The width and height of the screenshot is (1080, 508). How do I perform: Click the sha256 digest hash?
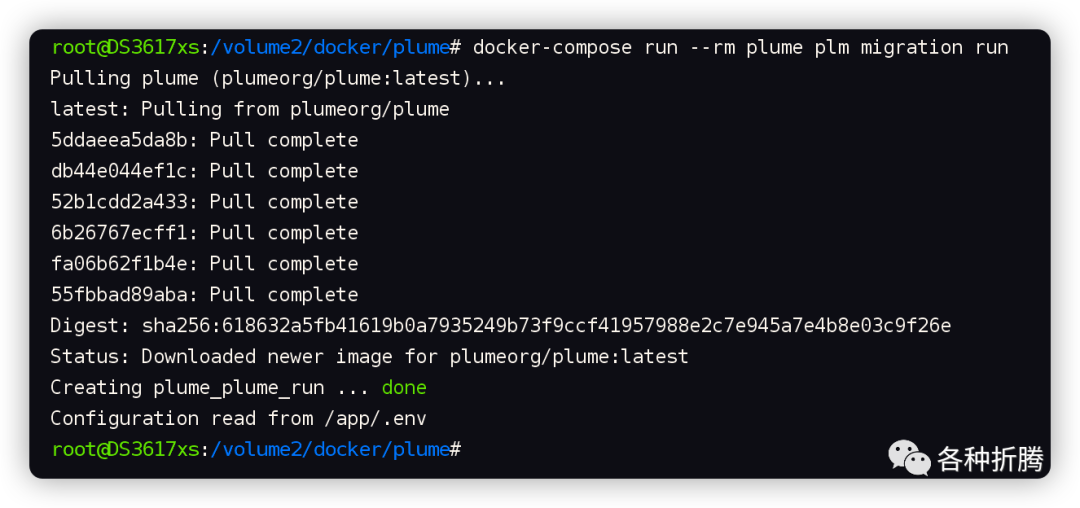(546, 326)
